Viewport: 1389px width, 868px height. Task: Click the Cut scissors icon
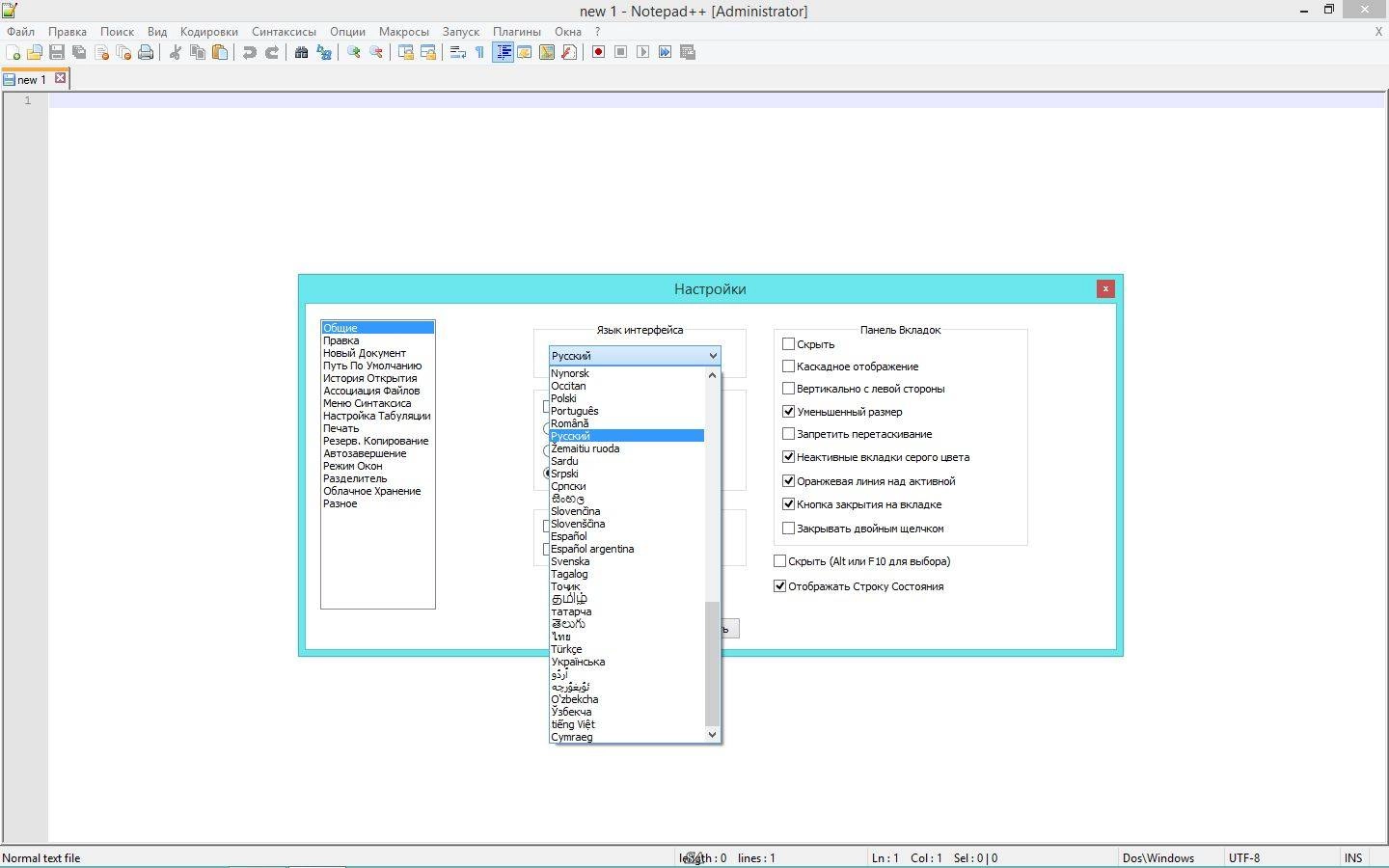point(176,52)
